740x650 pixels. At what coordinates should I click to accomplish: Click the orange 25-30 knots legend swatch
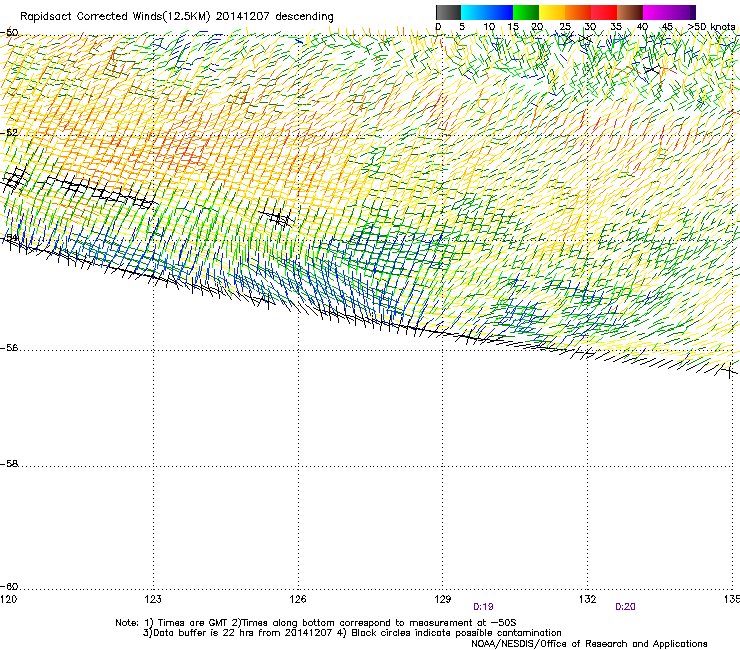578,12
